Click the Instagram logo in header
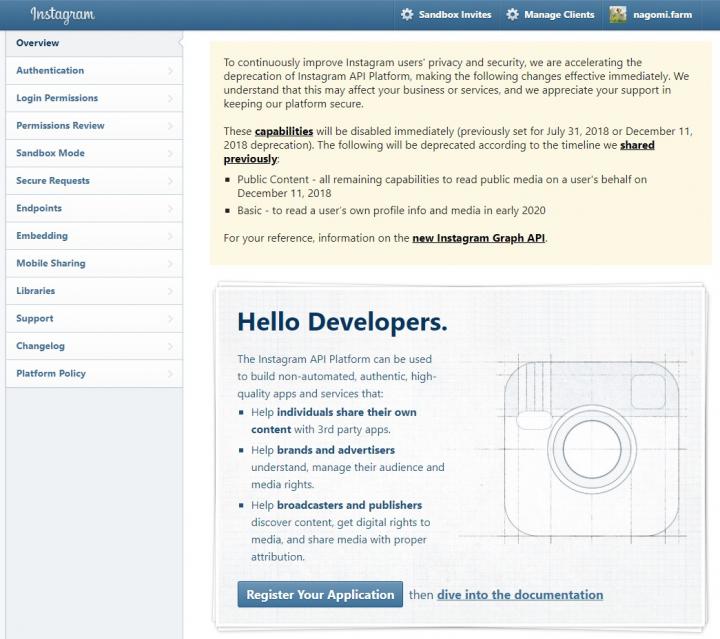The height and width of the screenshot is (639, 720). click(x=62, y=15)
